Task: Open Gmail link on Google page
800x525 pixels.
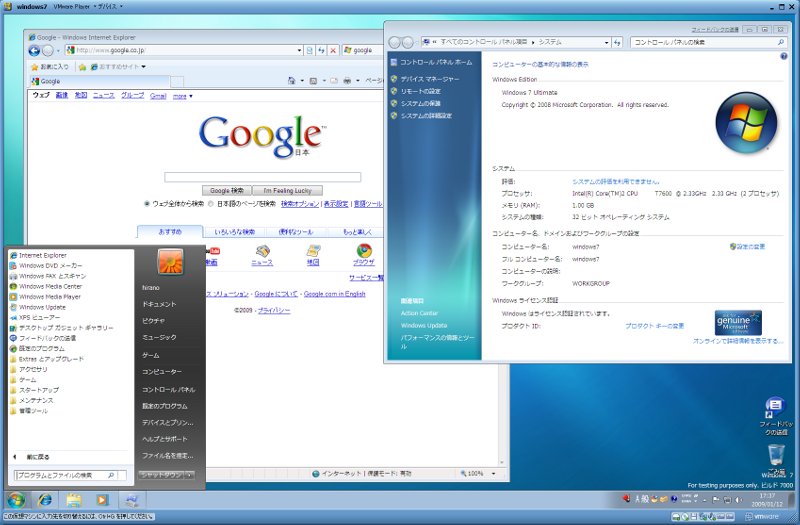Action: coord(158,96)
